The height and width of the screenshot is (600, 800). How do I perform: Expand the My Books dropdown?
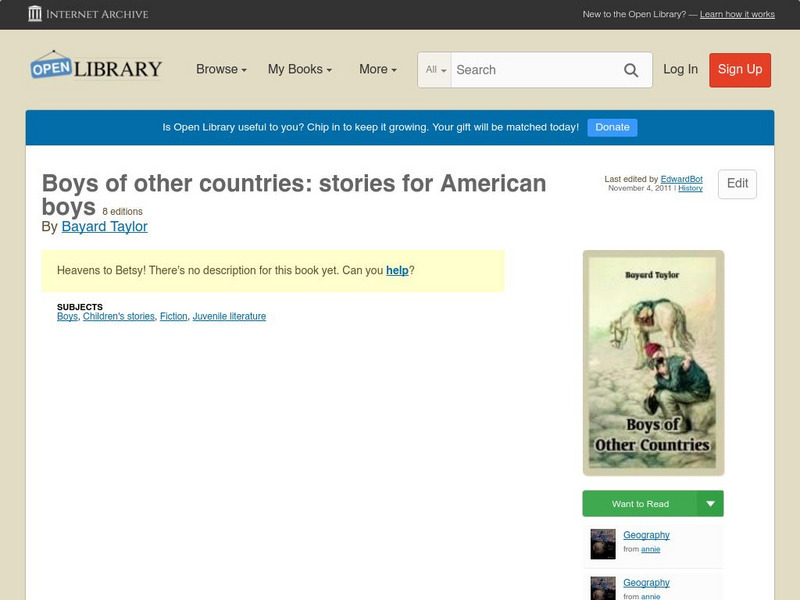click(299, 69)
